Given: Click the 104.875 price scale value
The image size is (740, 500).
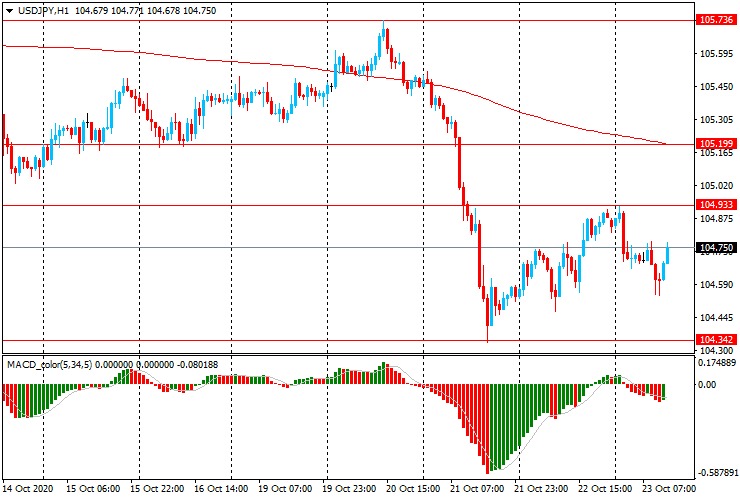Looking at the screenshot, I should point(716,219).
